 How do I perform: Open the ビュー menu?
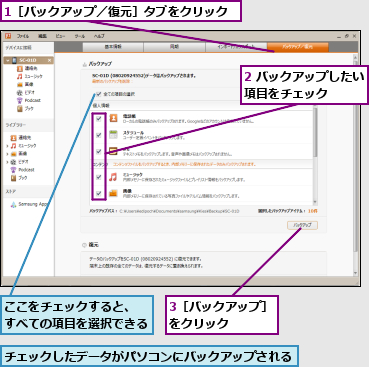coord(60,36)
